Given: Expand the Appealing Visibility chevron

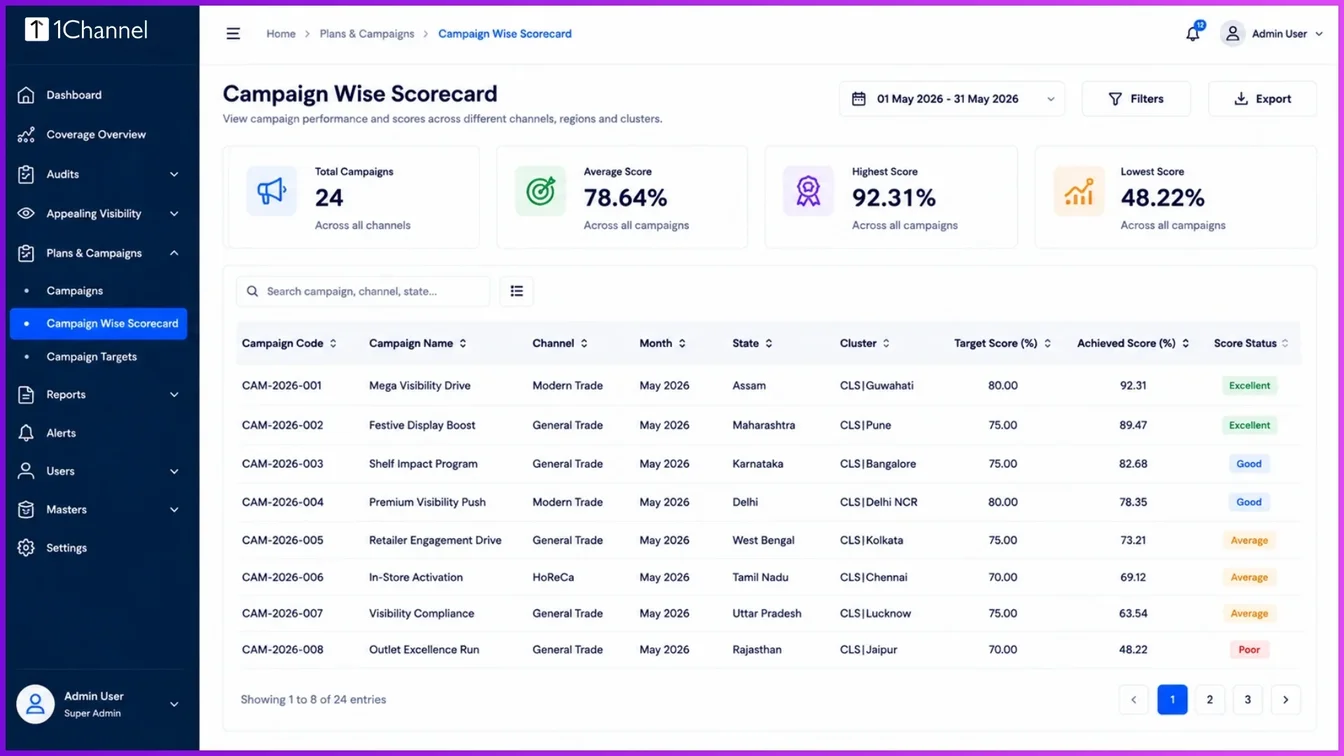Looking at the screenshot, I should pyautogui.click(x=174, y=213).
